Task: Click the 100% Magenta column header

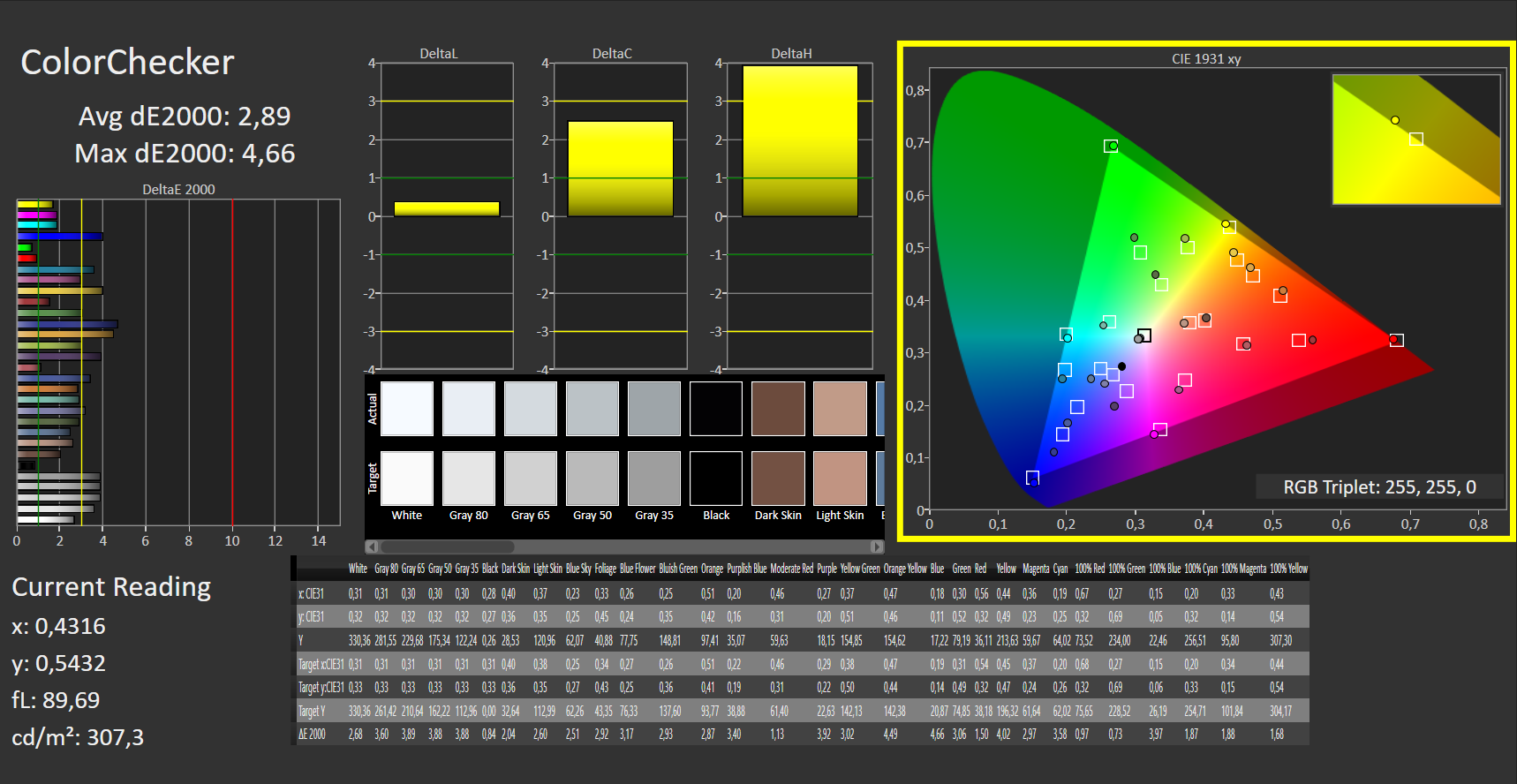Action: pyautogui.click(x=1243, y=569)
